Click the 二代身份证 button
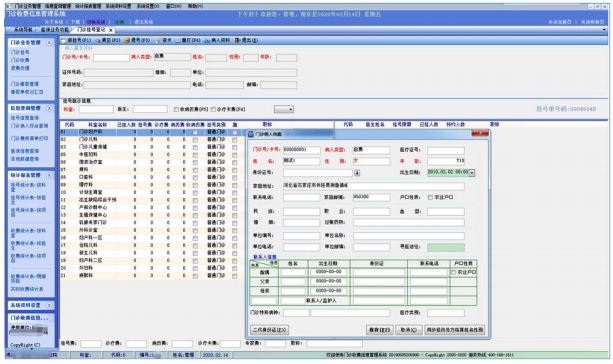 [x=269, y=330]
